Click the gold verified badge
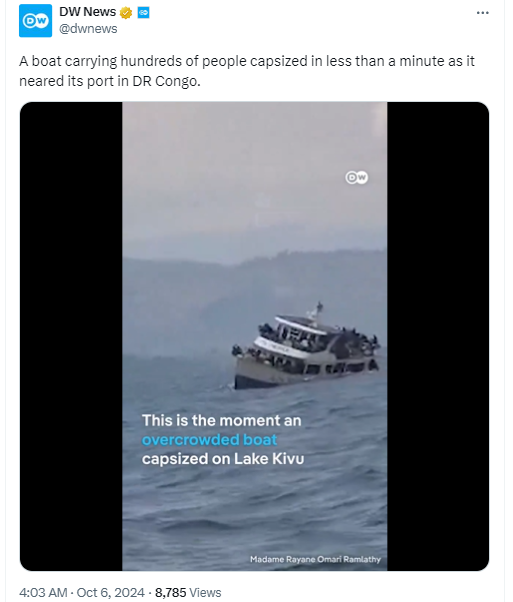 [126, 13]
